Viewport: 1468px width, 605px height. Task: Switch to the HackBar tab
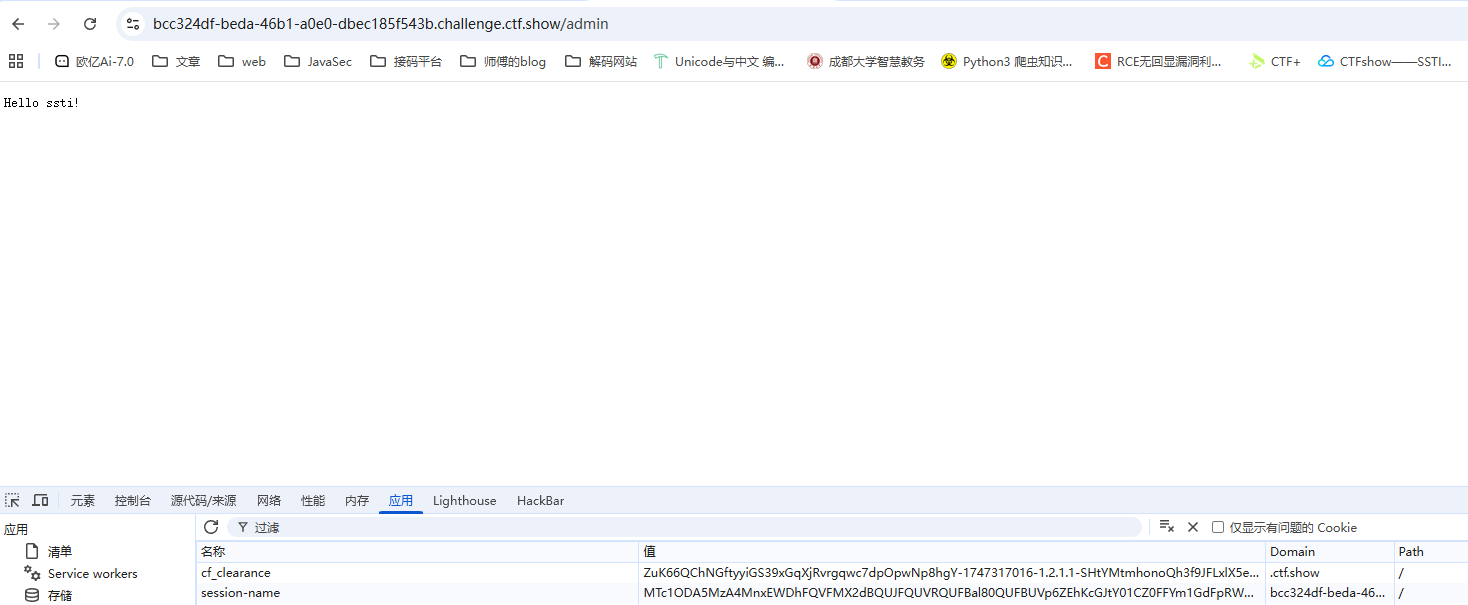click(x=540, y=500)
